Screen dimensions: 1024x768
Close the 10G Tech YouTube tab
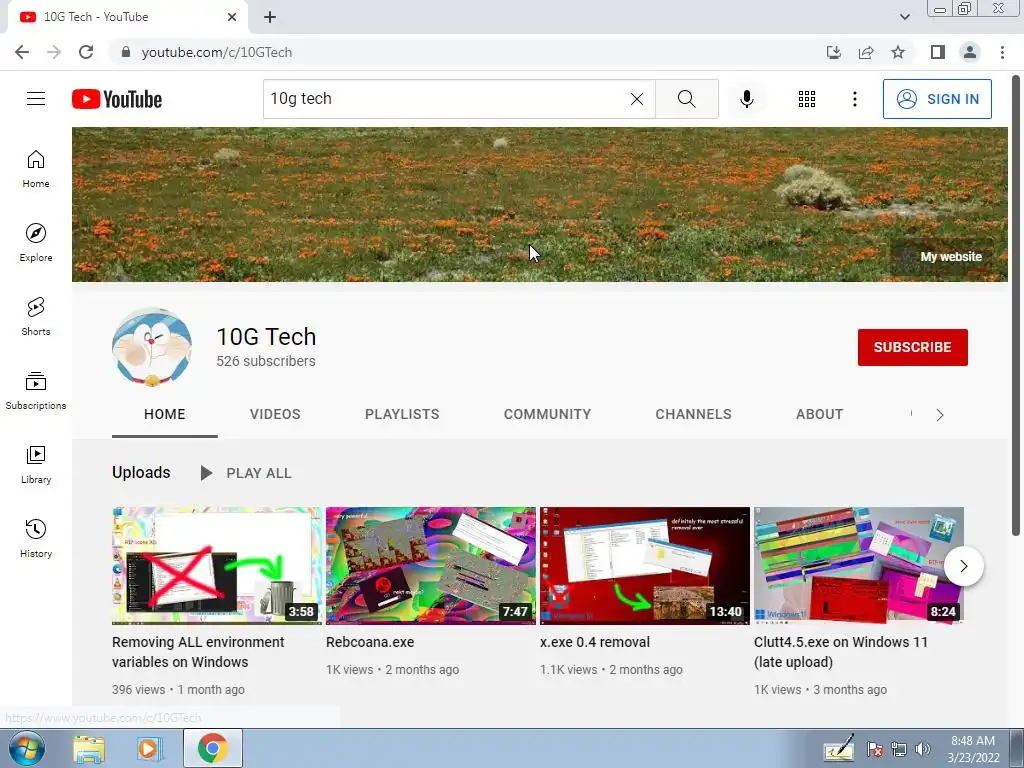[232, 17]
